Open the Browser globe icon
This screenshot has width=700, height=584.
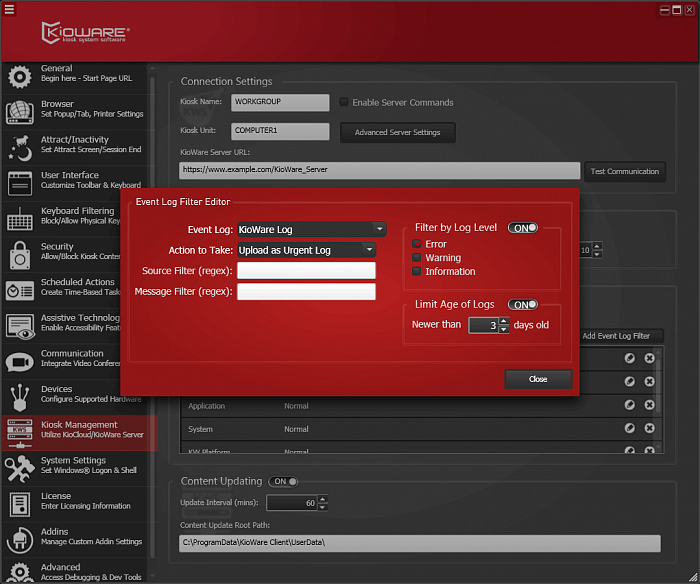[19, 112]
